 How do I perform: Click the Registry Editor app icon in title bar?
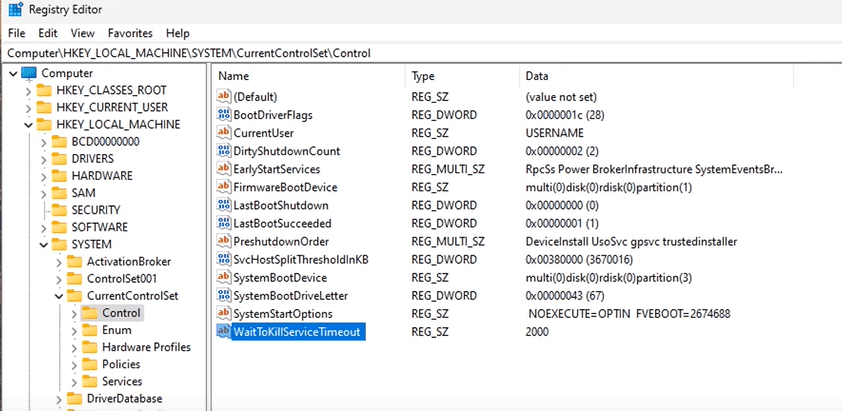point(16,12)
